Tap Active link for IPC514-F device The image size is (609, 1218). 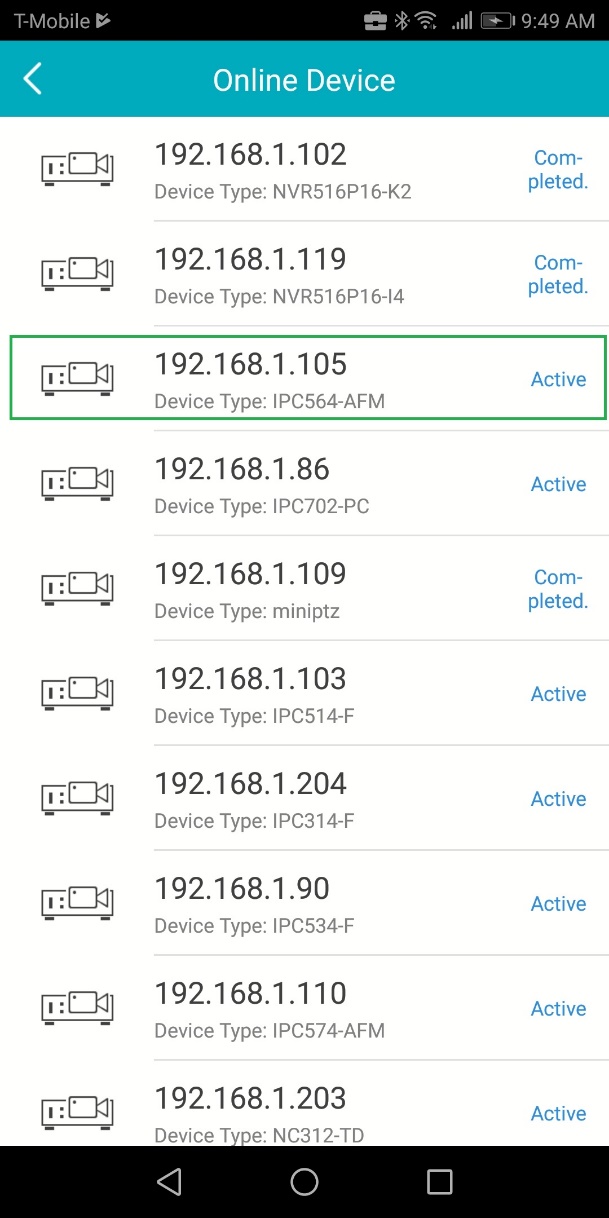point(558,694)
